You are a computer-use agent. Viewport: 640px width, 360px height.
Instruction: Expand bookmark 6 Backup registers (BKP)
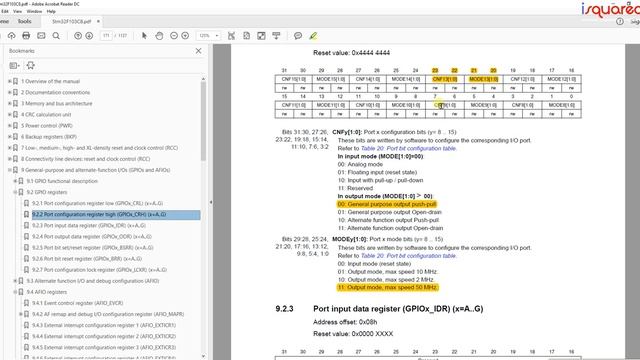pos(9,137)
